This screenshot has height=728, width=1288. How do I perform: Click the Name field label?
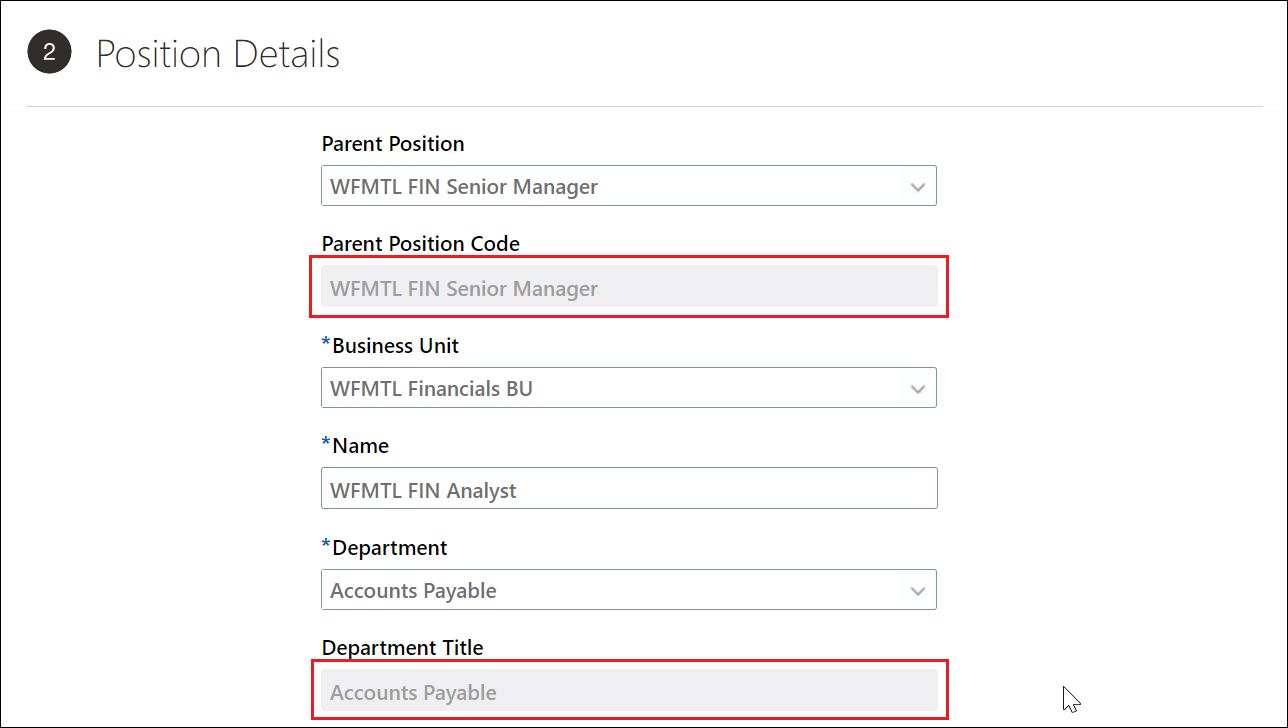point(360,446)
